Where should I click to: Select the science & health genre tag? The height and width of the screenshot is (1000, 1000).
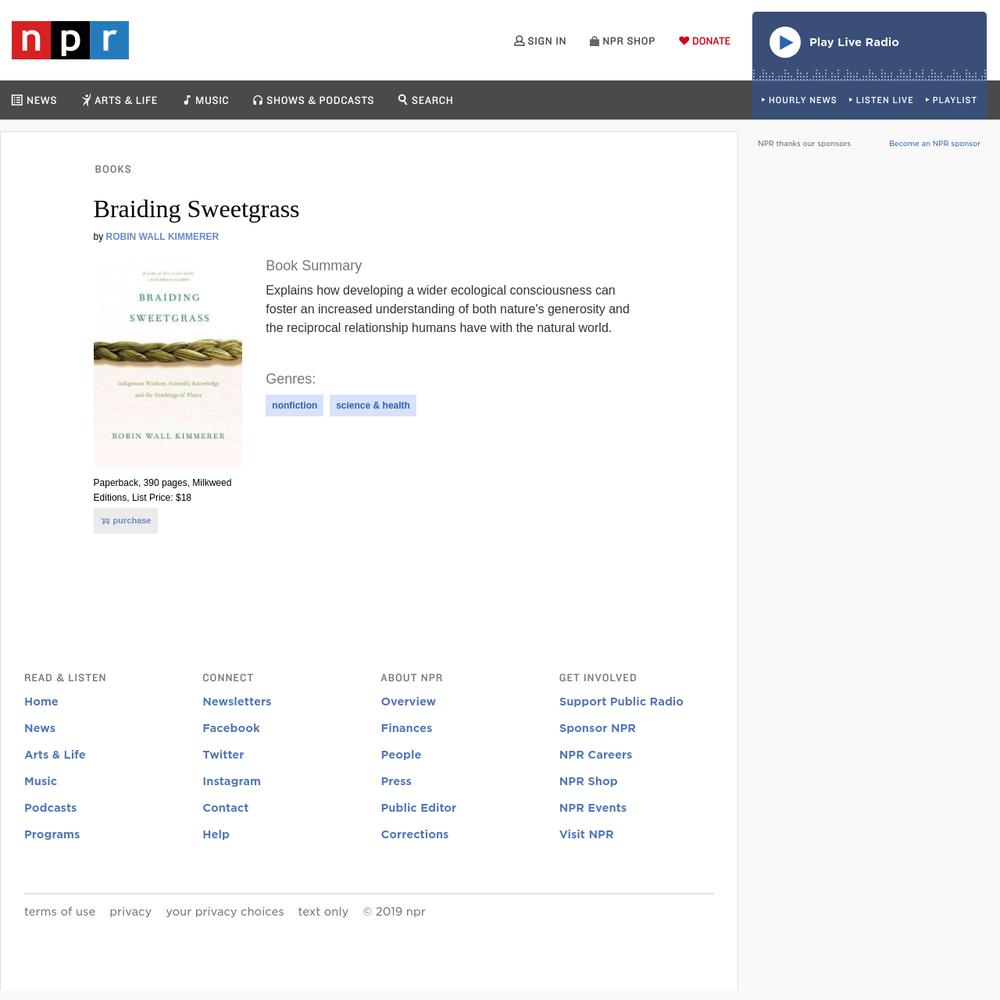pos(373,406)
